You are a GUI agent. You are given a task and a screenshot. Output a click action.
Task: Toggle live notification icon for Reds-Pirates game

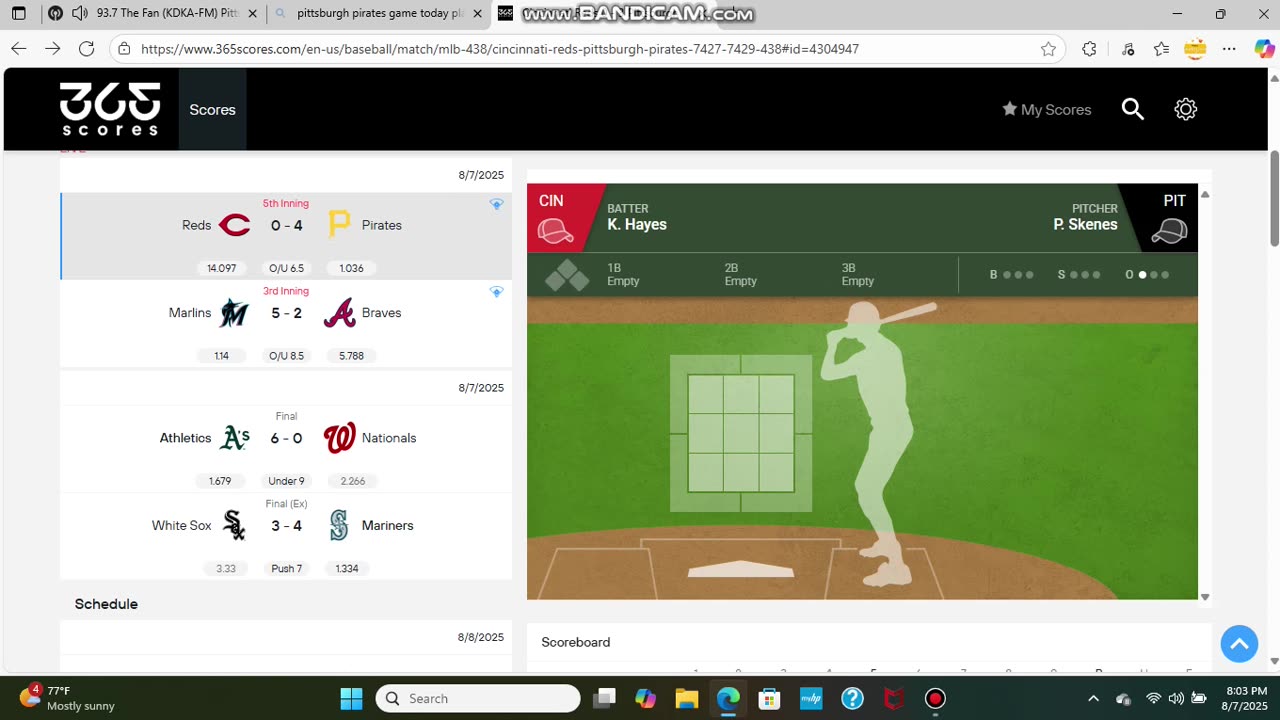[496, 204]
